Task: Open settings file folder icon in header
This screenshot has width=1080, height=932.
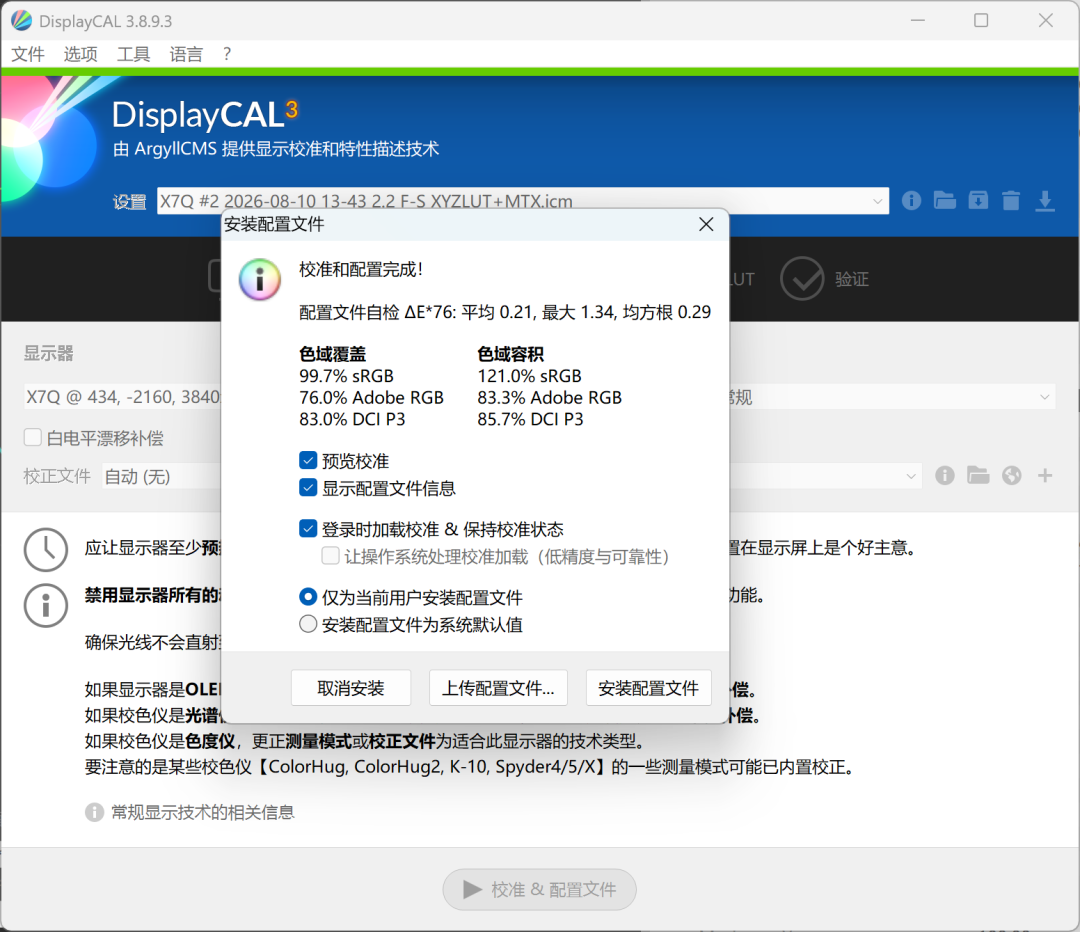Action: (x=944, y=200)
